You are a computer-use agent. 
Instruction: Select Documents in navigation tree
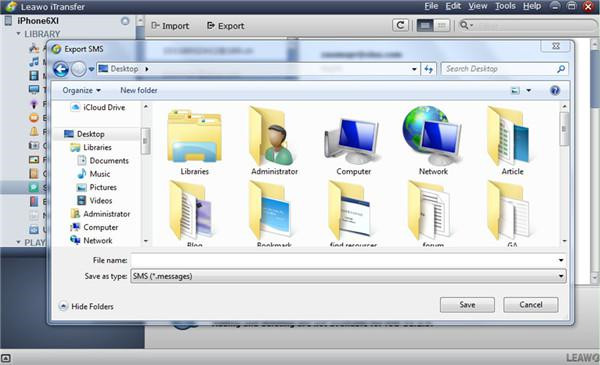(x=103, y=161)
